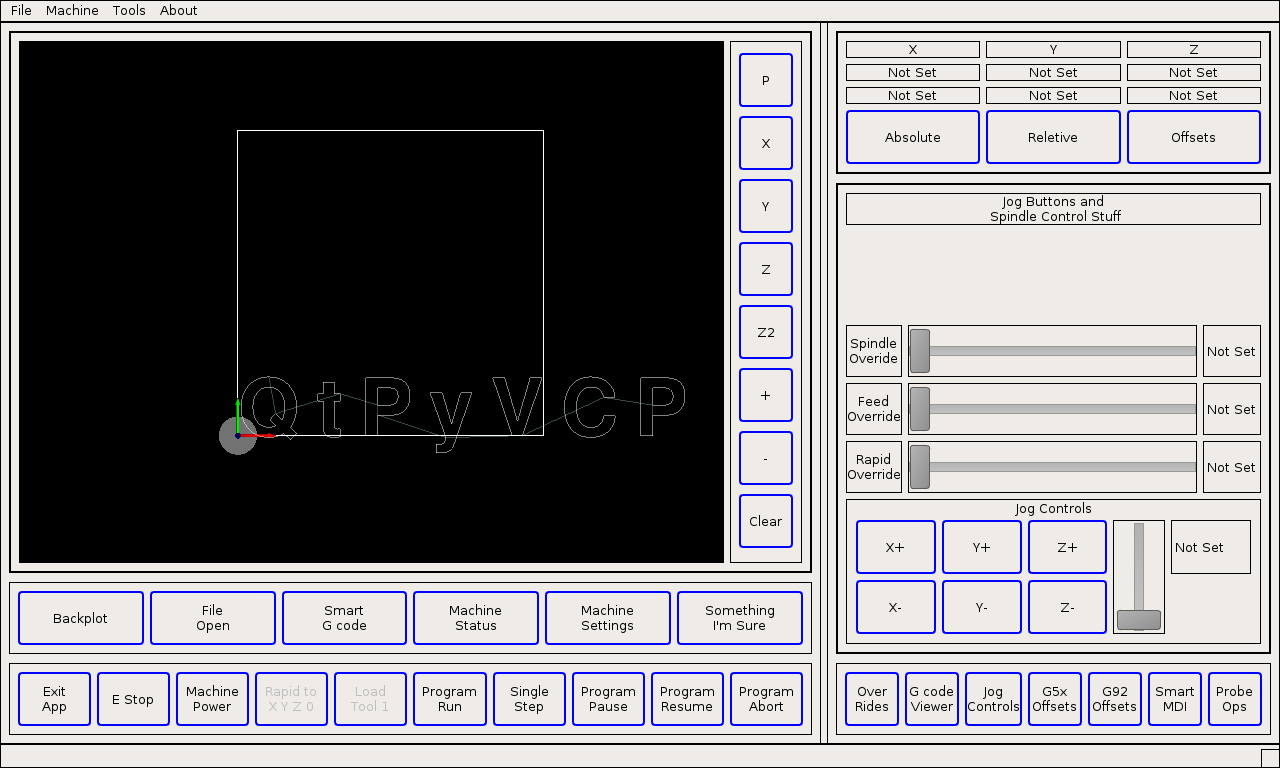Click the X axis header label
The image size is (1280, 768).
pyautogui.click(x=913, y=49)
